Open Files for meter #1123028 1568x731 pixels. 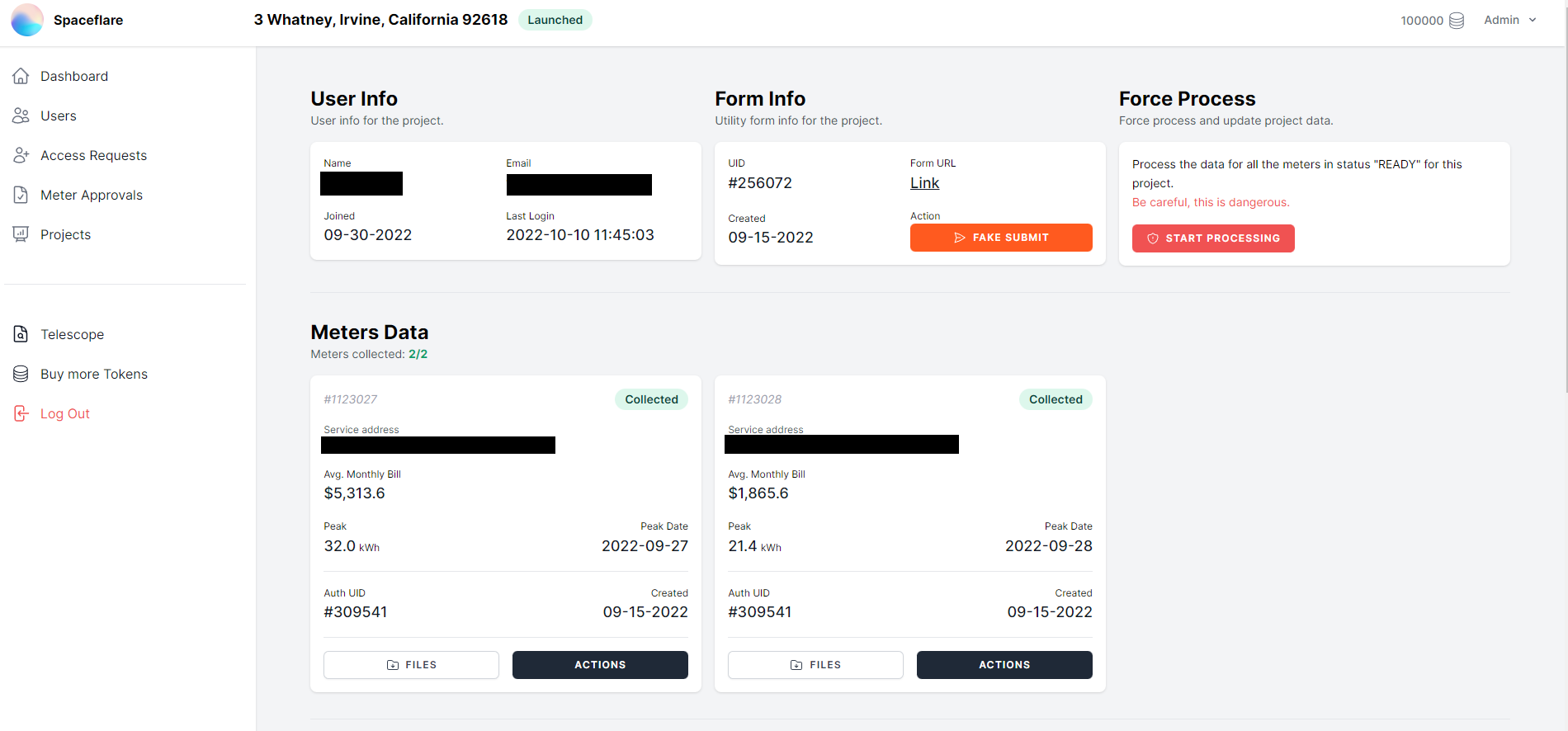point(815,665)
